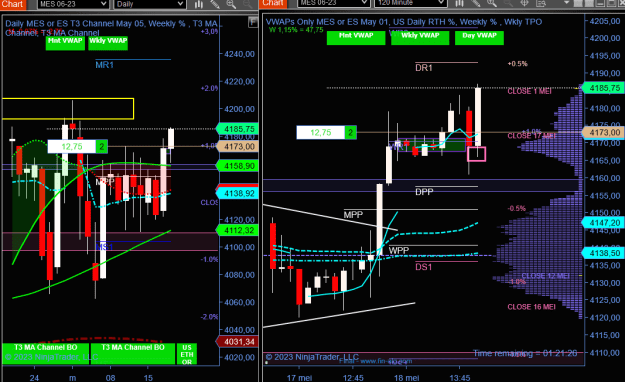Click the MPP label on the 120 Minute chart
625x382 pixels.
[x=353, y=215]
